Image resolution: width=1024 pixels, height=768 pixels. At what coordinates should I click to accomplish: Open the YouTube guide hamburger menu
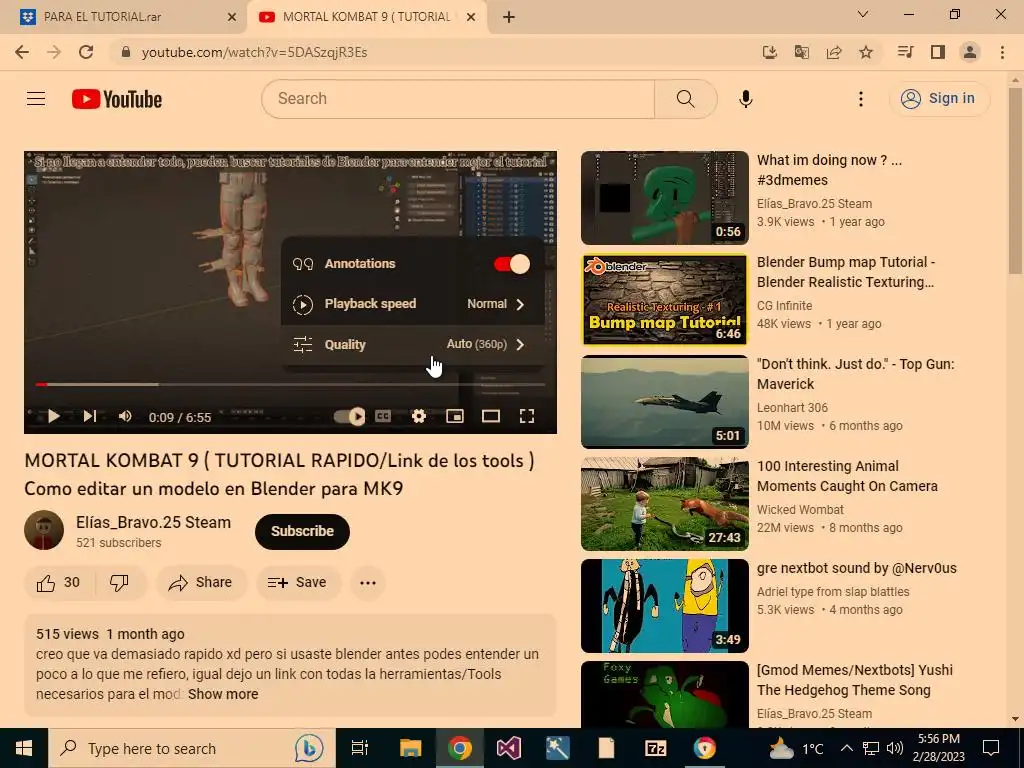[x=36, y=99]
